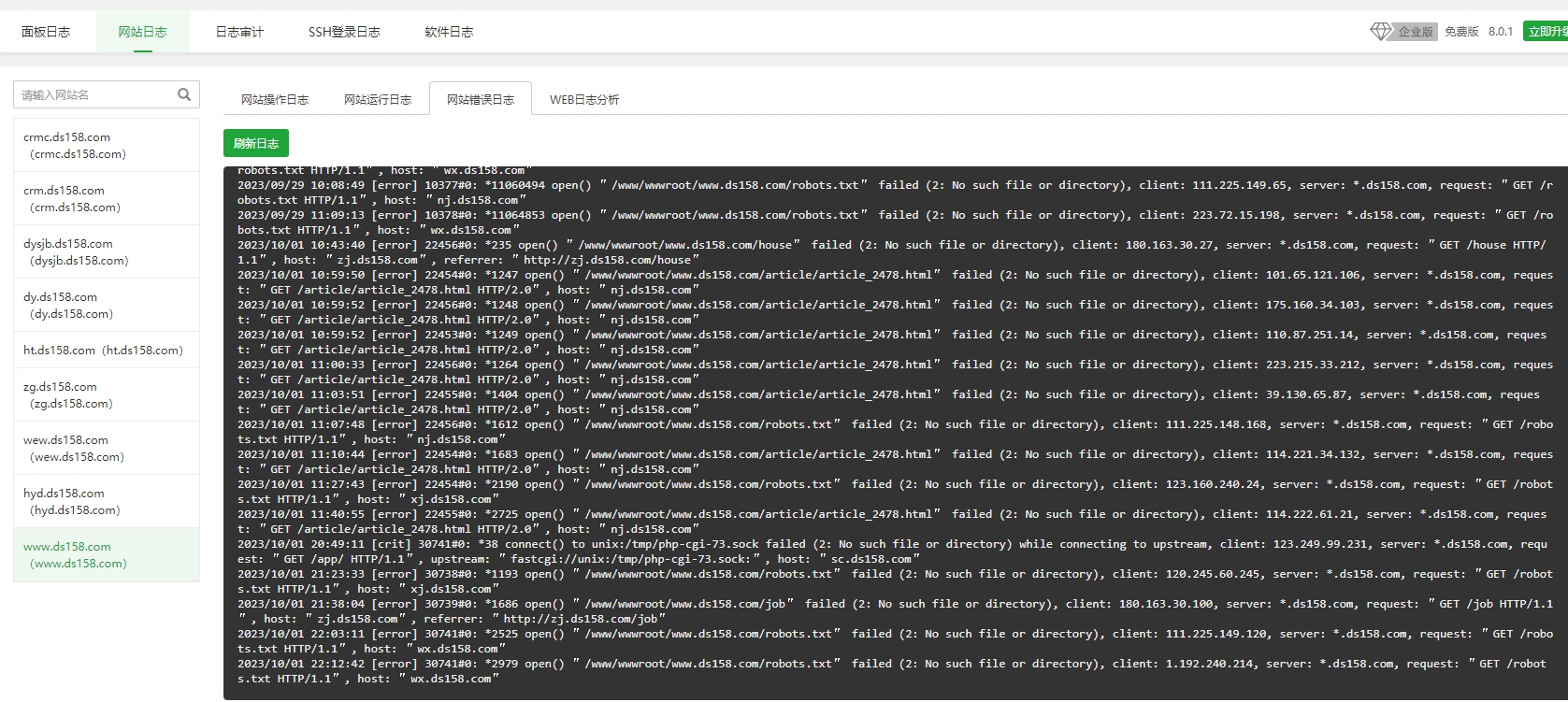Click the log entry at 2023/10/01 10:43:40

(x=891, y=252)
